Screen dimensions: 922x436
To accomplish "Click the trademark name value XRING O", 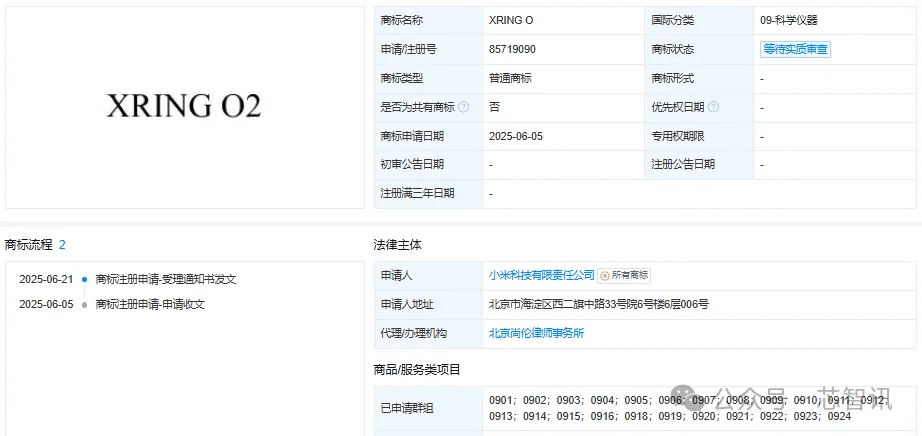I will (511, 21).
